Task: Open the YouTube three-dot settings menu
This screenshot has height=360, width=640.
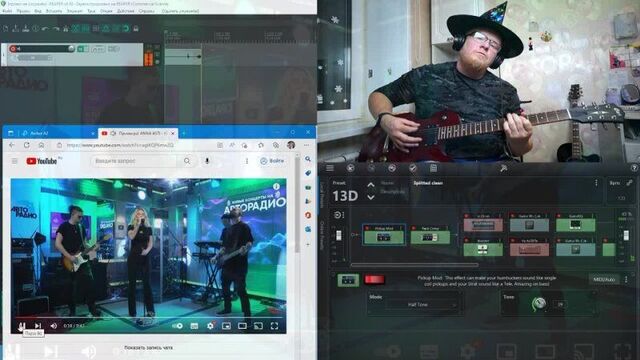Action: point(247,161)
